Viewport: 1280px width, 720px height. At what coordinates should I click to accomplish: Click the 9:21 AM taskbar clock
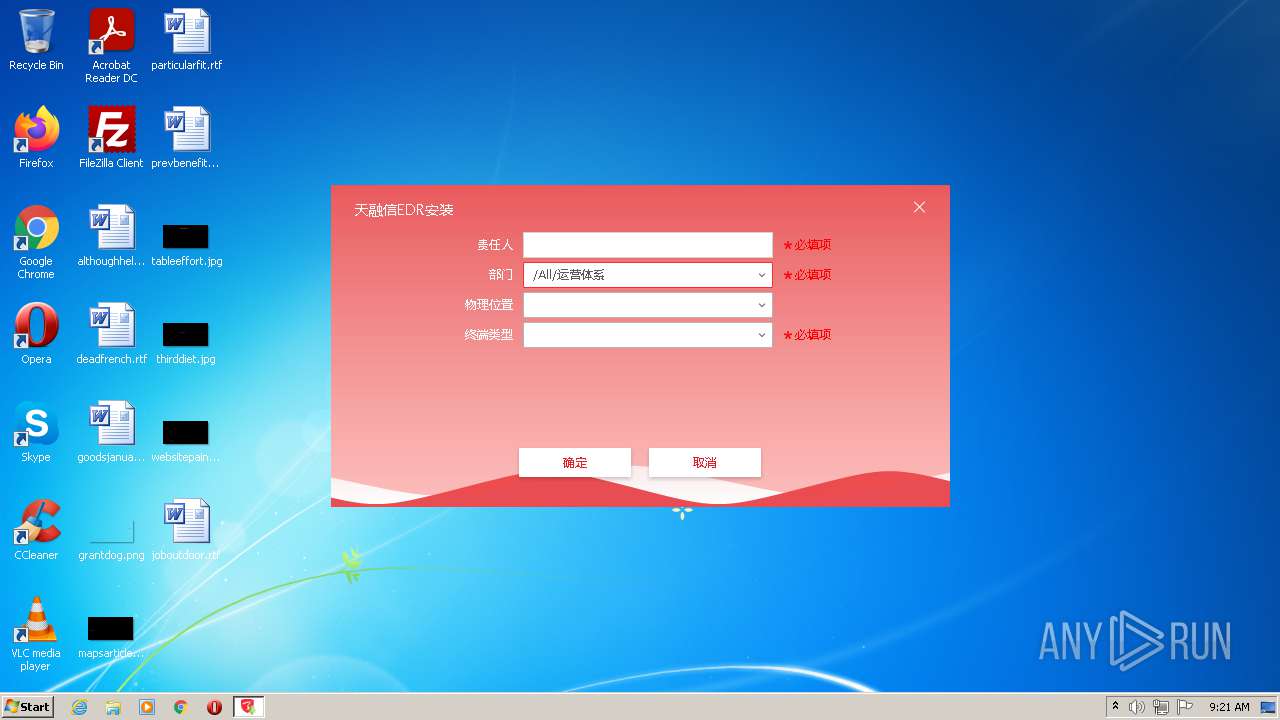pyautogui.click(x=1229, y=707)
